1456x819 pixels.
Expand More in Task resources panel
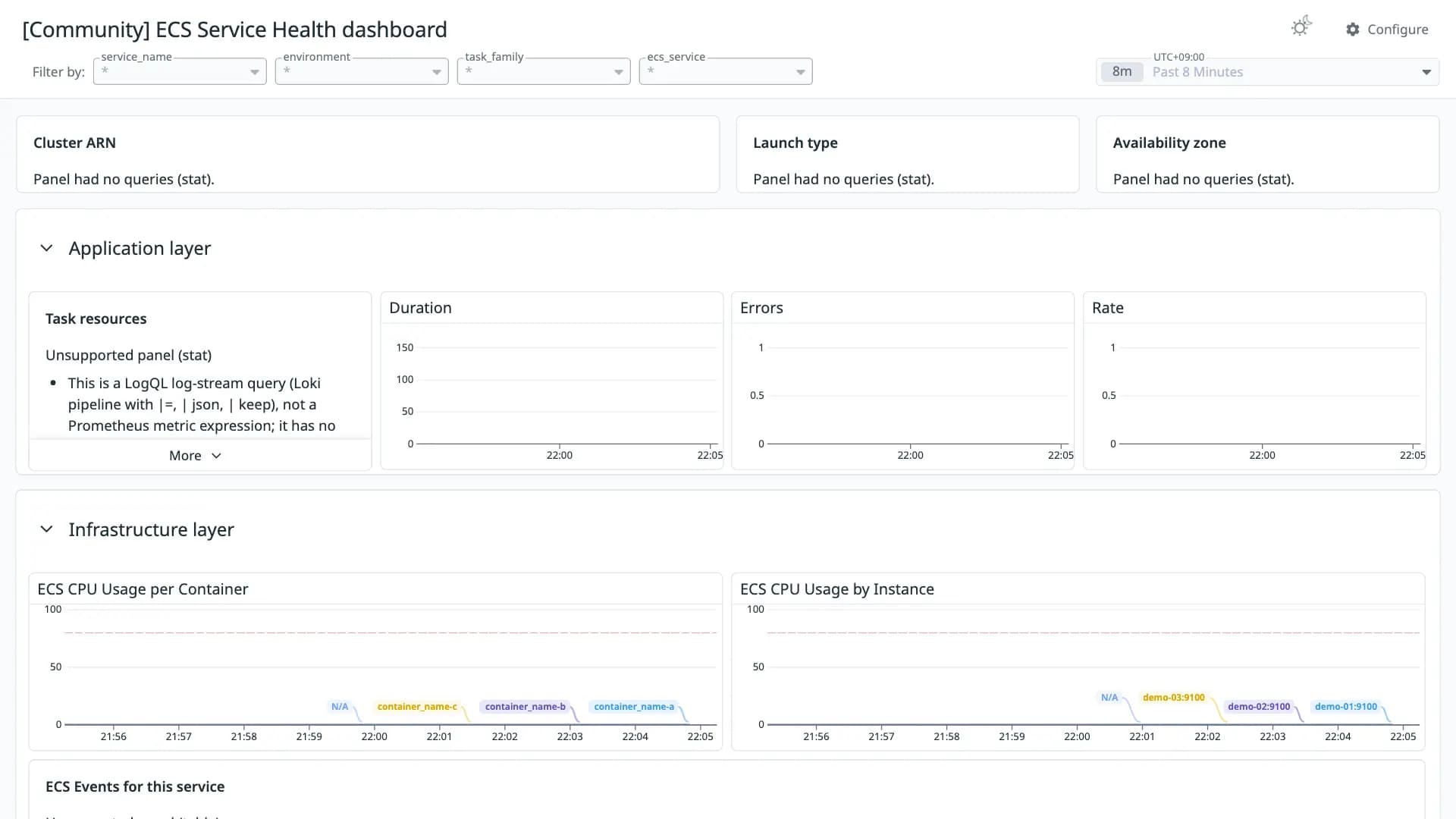pos(195,456)
